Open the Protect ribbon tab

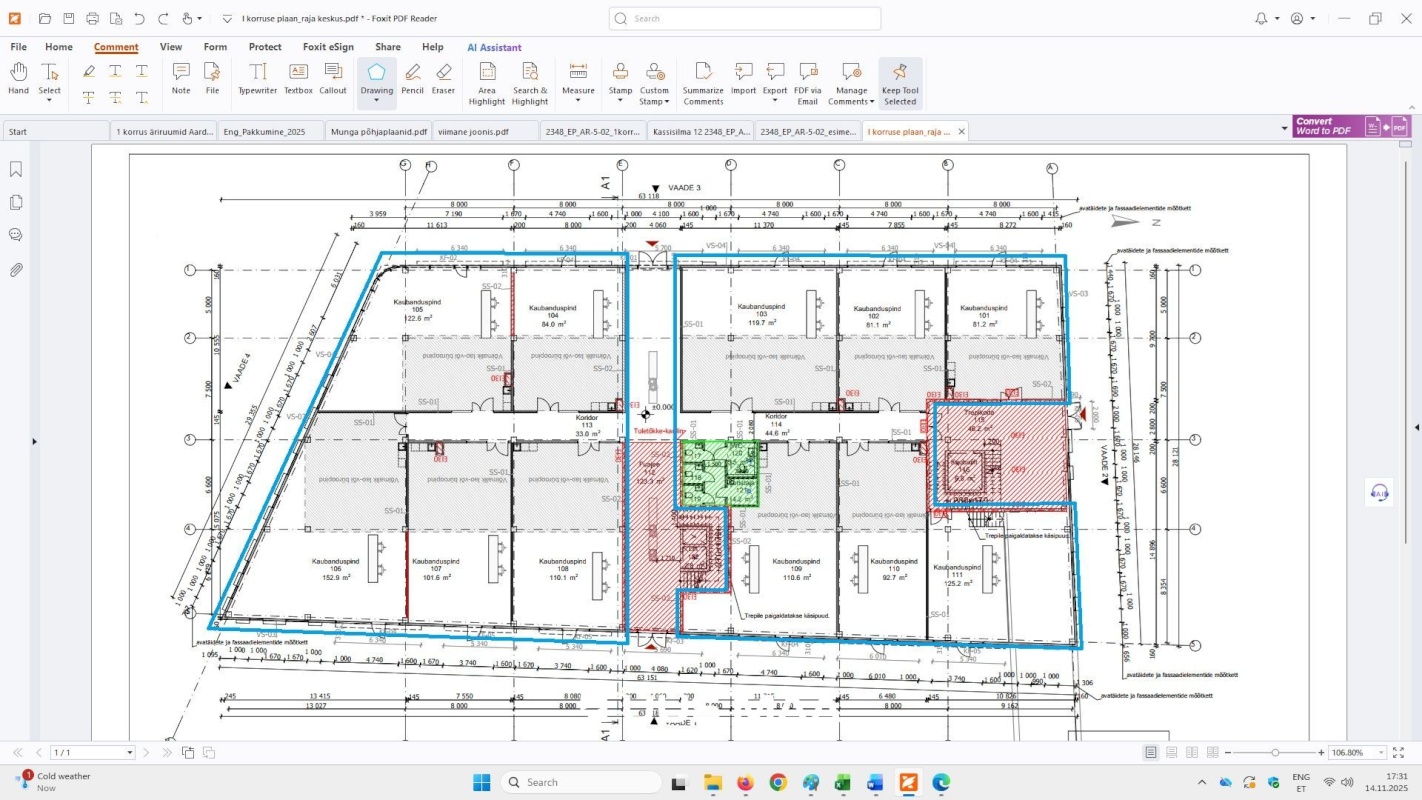tap(265, 47)
